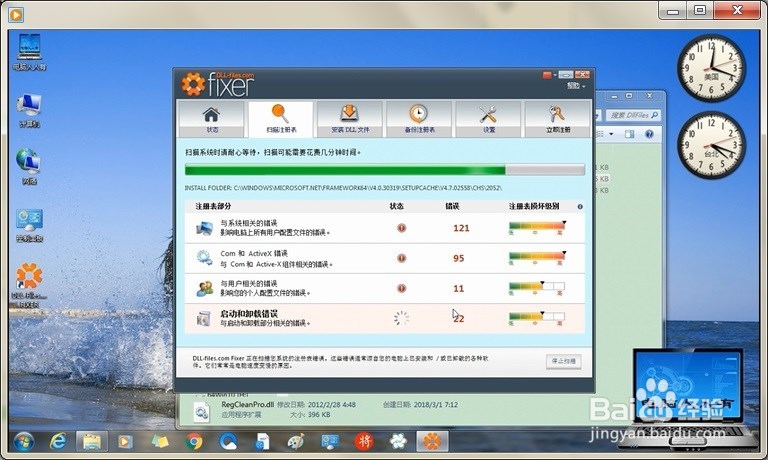This screenshot has height=460, width=768.
Task: Open the file explorer taskbar button
Action: point(92,441)
